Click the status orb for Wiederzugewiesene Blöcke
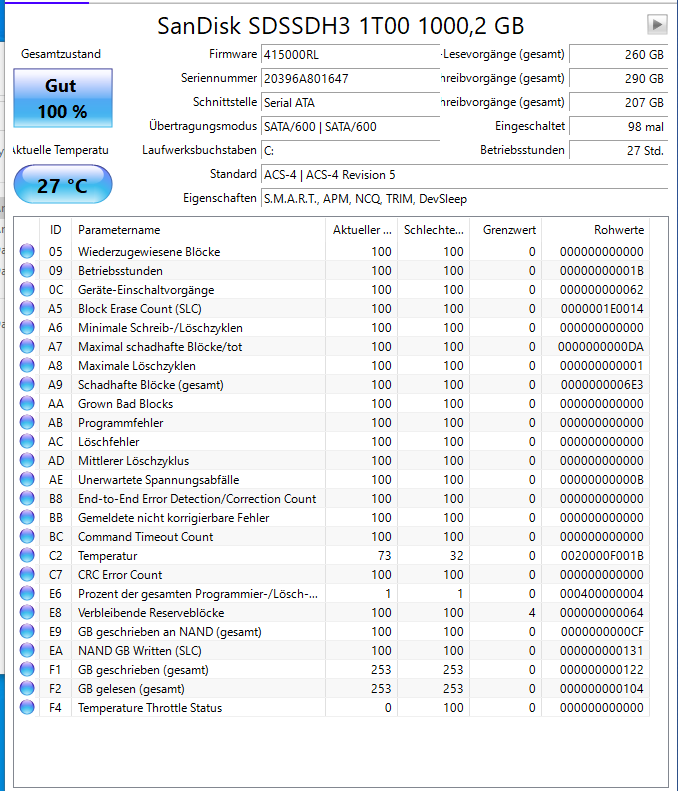 27,251
